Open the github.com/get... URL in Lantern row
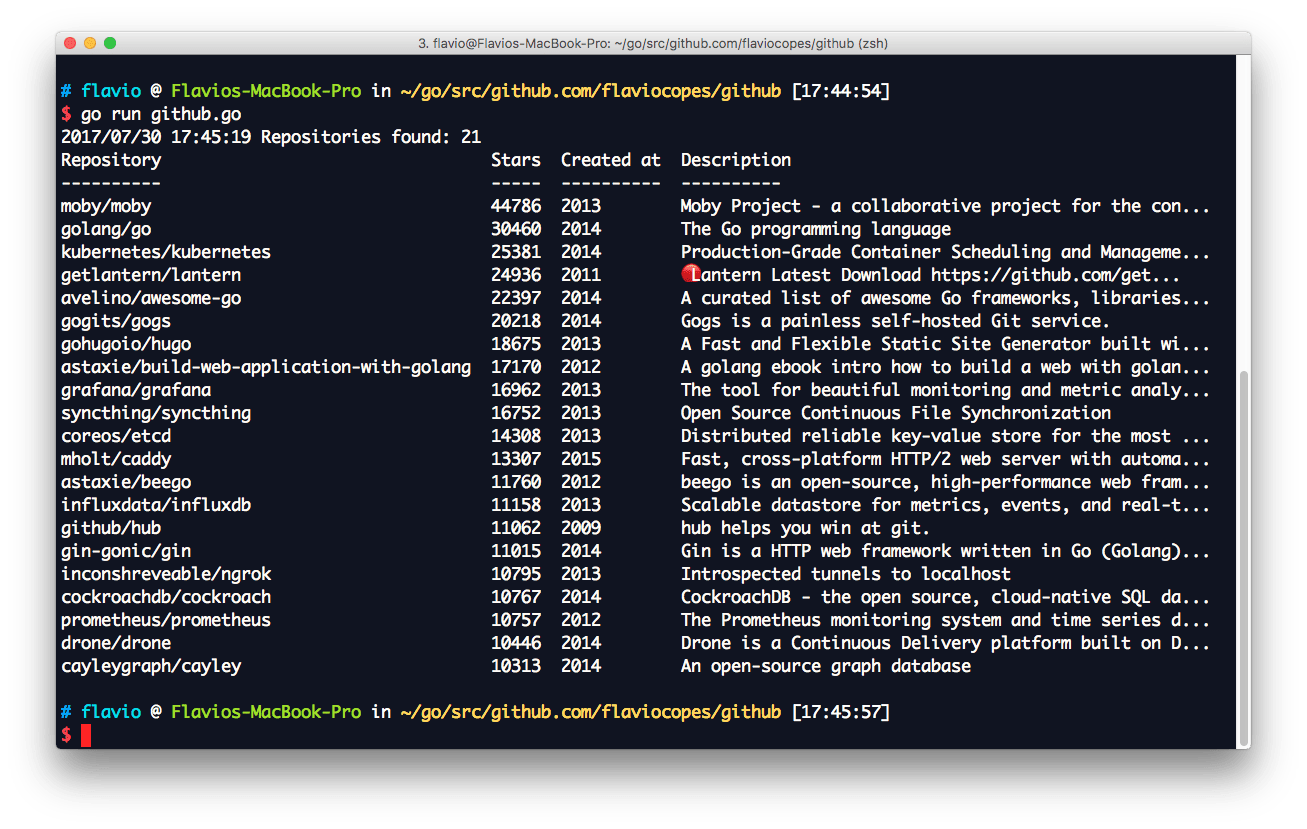The image size is (1307, 829). coord(1055,275)
